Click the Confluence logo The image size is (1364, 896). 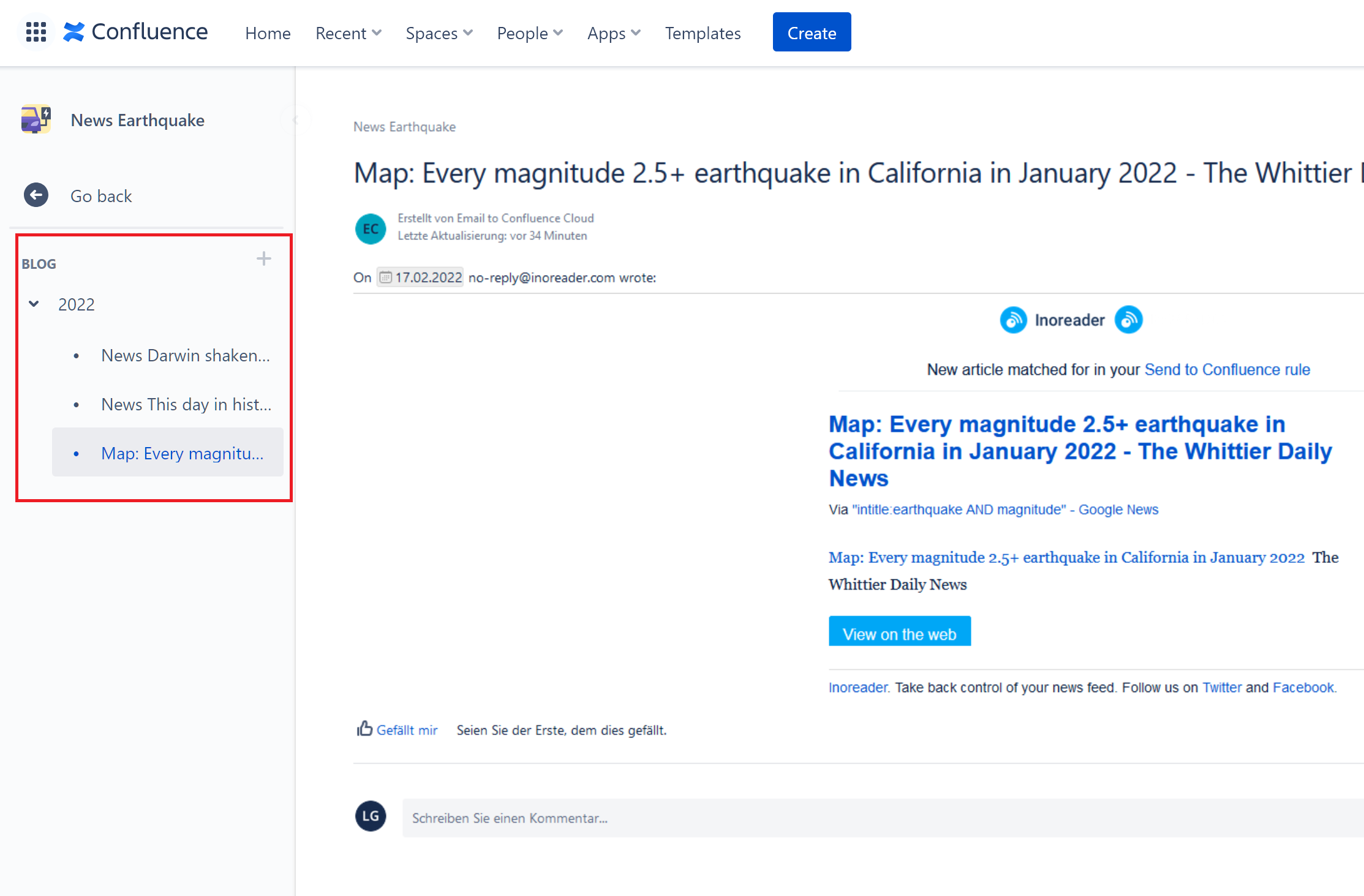[135, 31]
